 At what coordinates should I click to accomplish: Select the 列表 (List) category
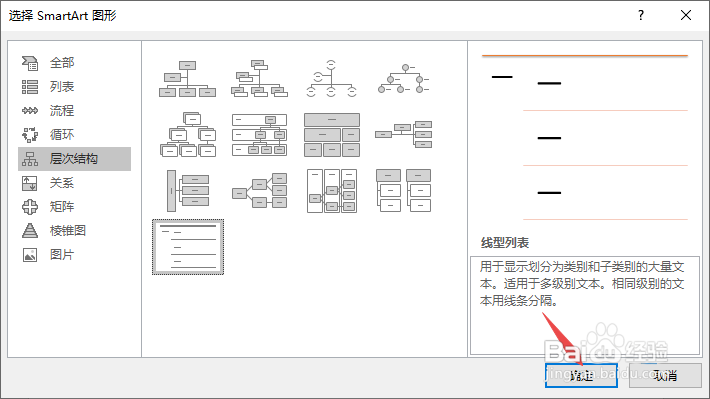point(74,87)
